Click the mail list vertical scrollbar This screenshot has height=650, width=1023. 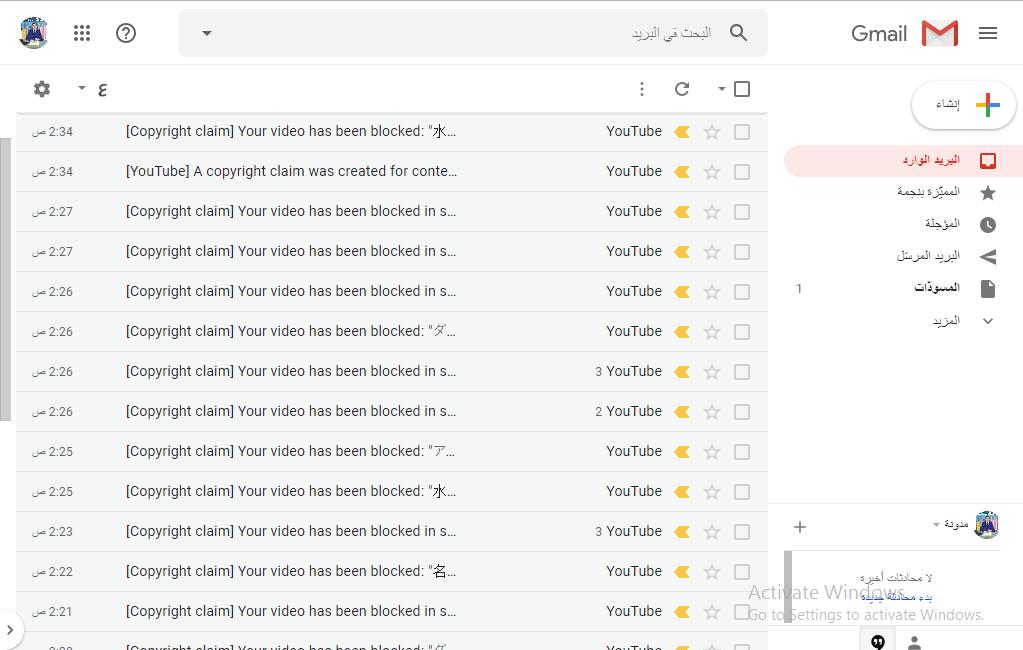click(5, 279)
